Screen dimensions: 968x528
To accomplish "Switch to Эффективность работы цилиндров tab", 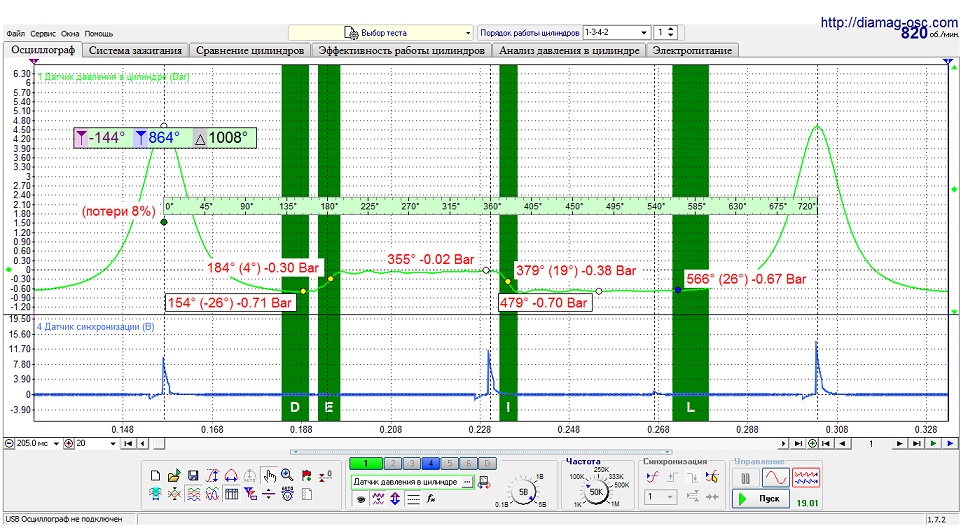I will 401,51.
